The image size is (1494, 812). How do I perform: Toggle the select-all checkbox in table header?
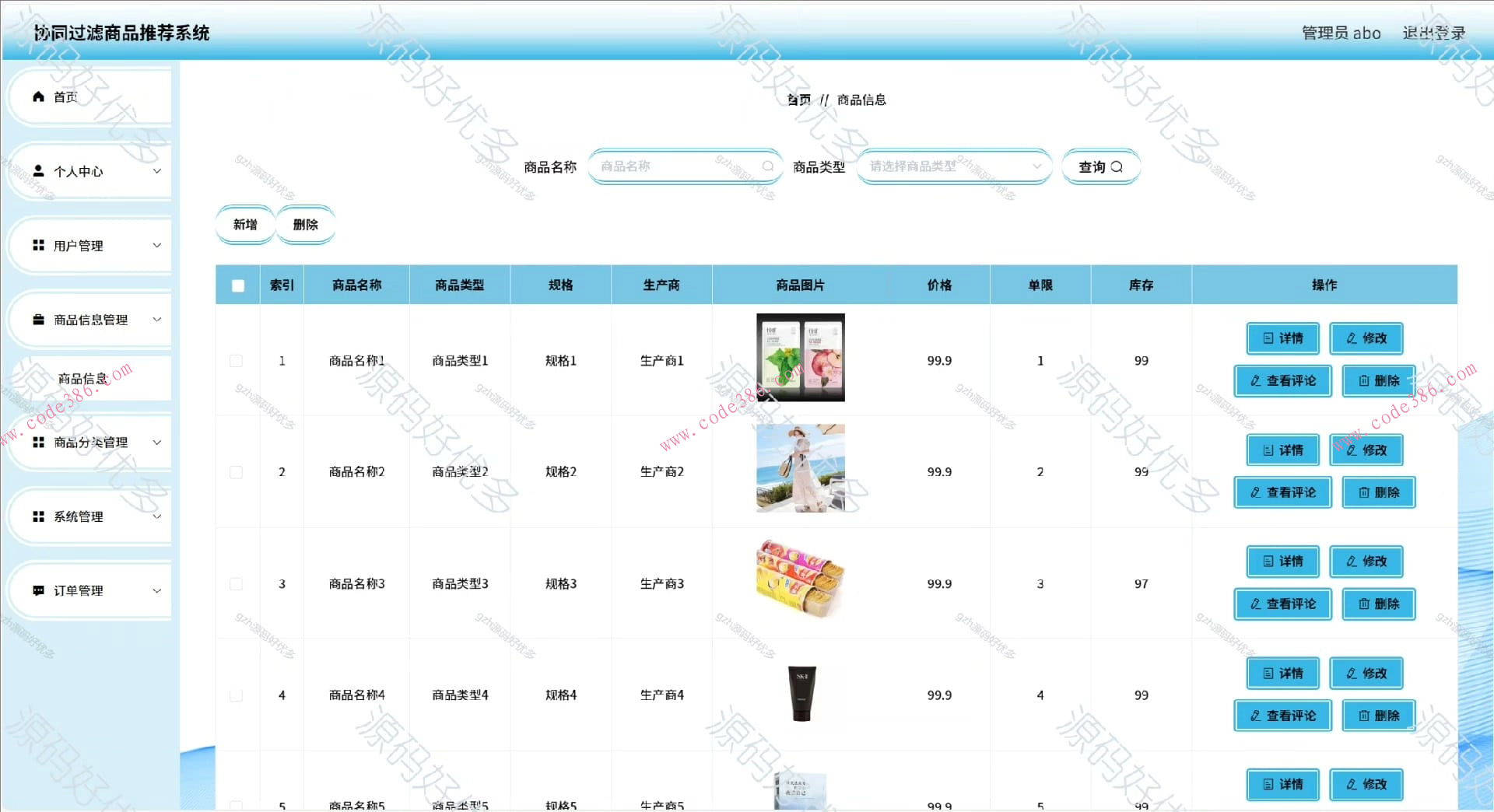(237, 285)
